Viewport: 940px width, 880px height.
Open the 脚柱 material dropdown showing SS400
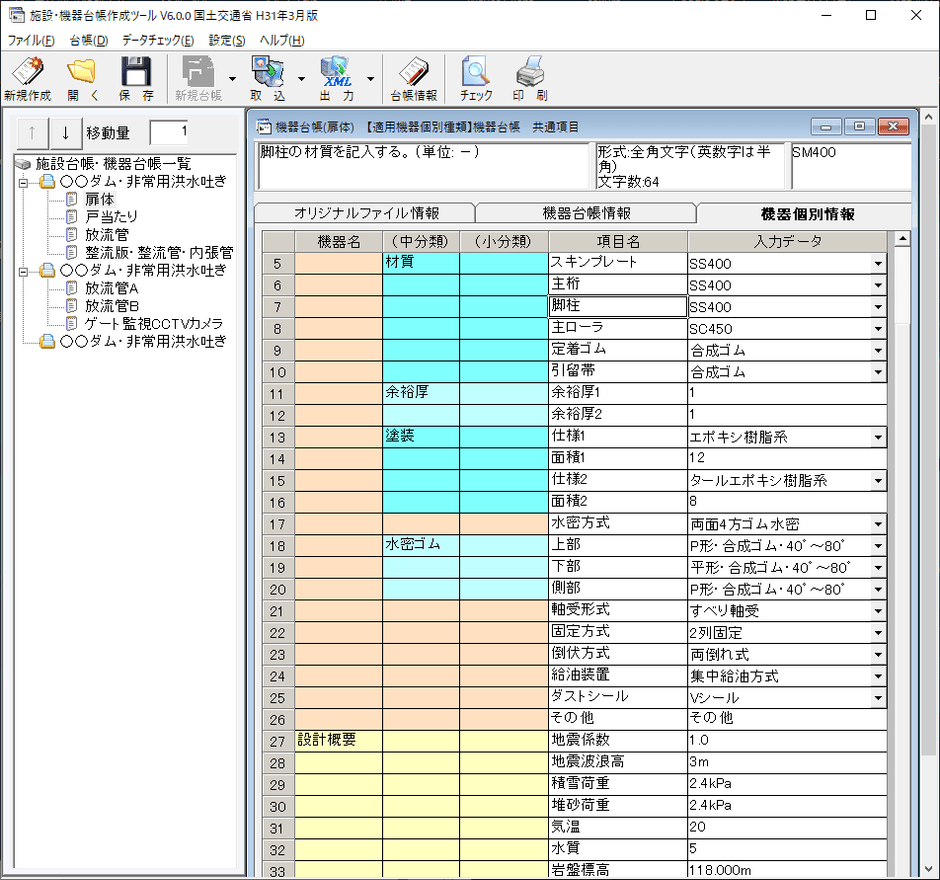879,307
